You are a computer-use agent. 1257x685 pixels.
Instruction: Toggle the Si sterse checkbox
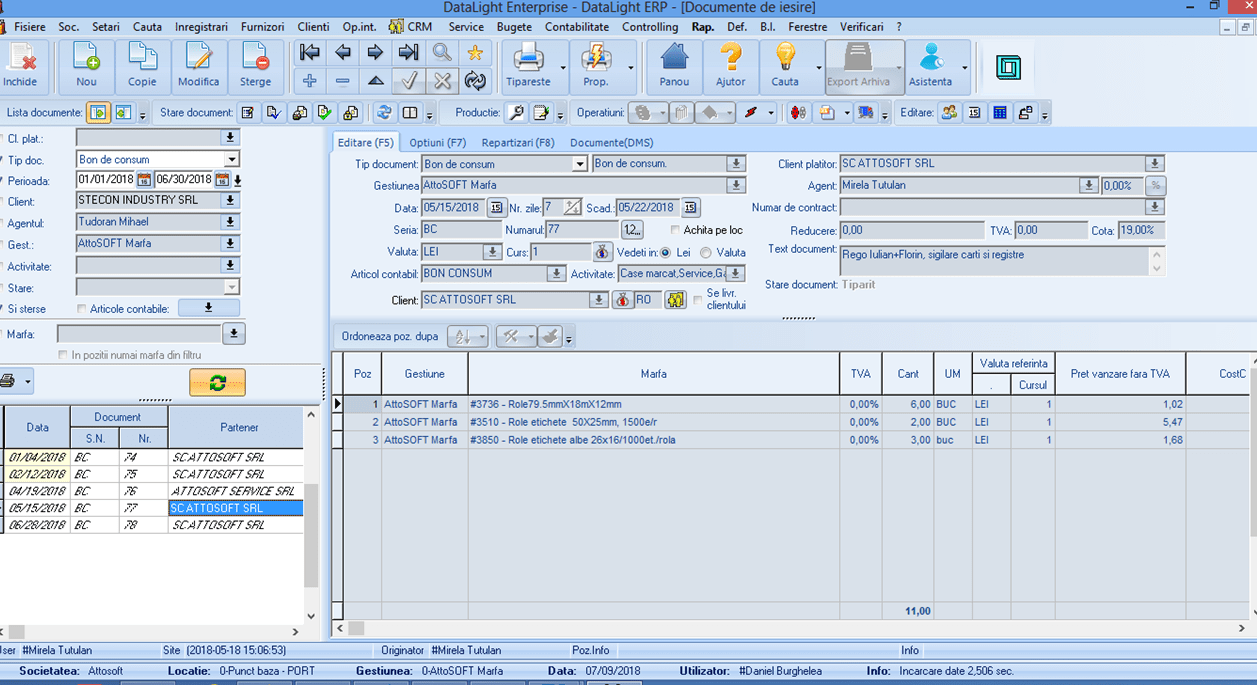point(1,309)
